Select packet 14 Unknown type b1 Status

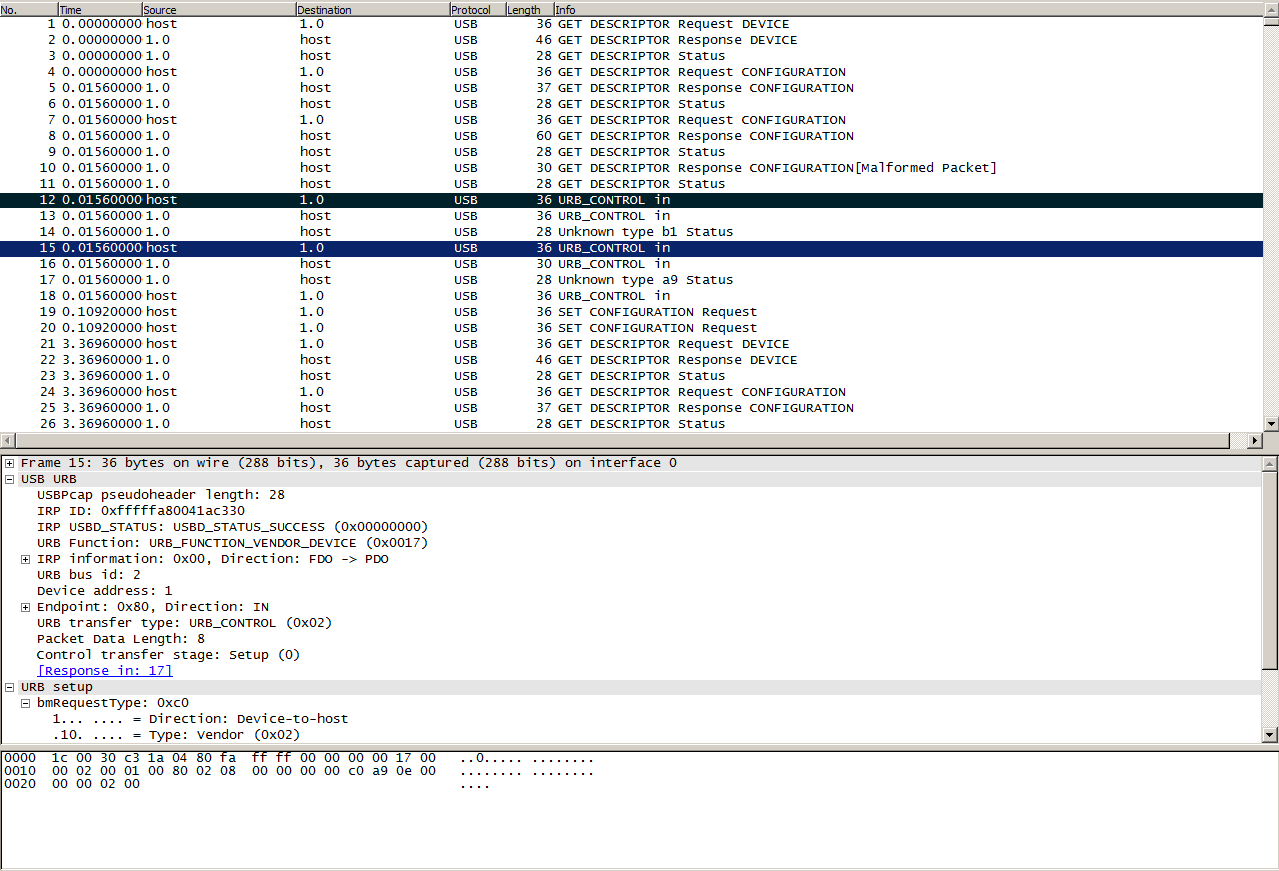600,232
